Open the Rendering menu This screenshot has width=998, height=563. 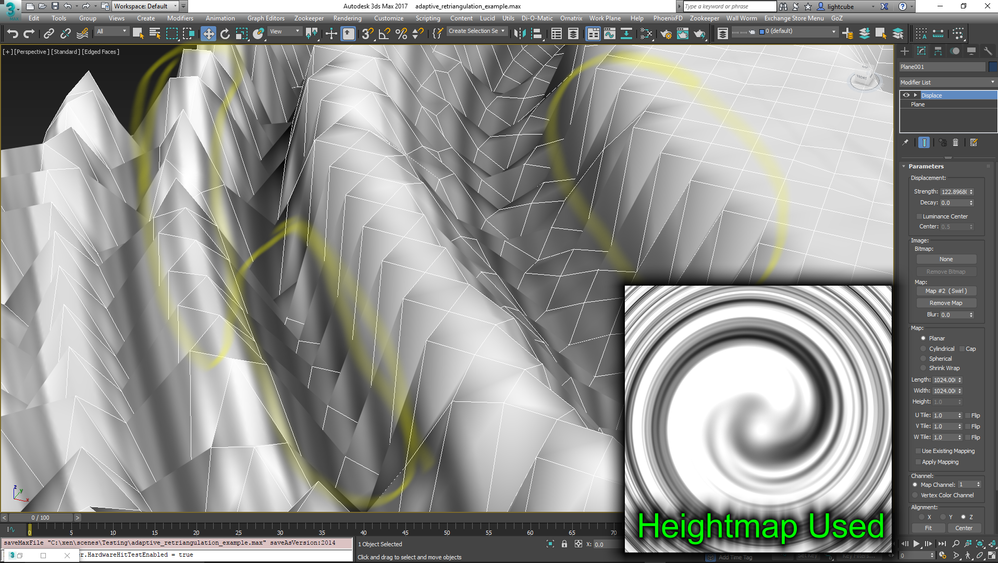[347, 18]
